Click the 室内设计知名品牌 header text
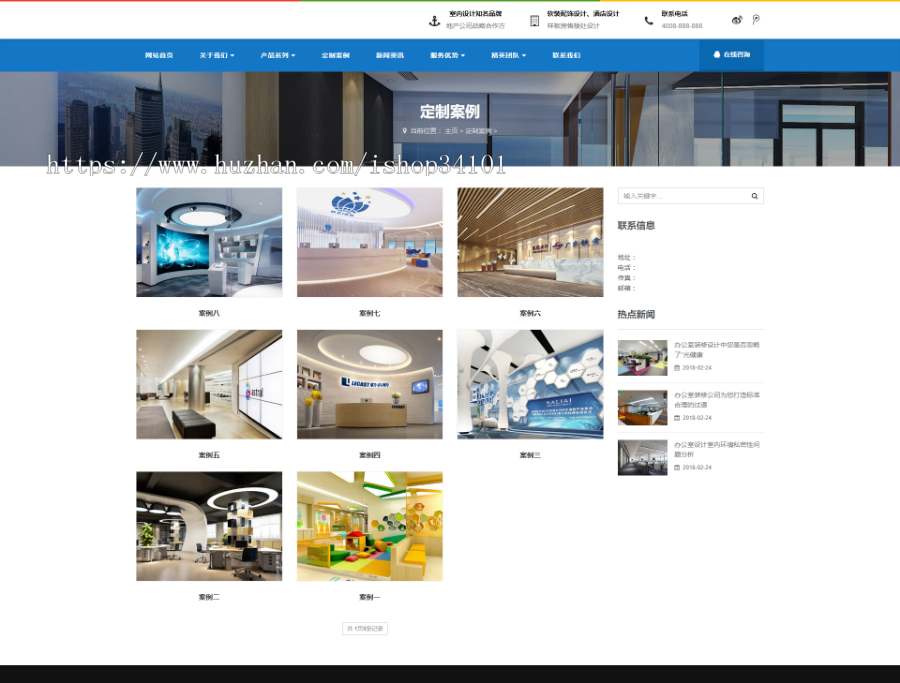900x683 pixels. click(x=475, y=14)
